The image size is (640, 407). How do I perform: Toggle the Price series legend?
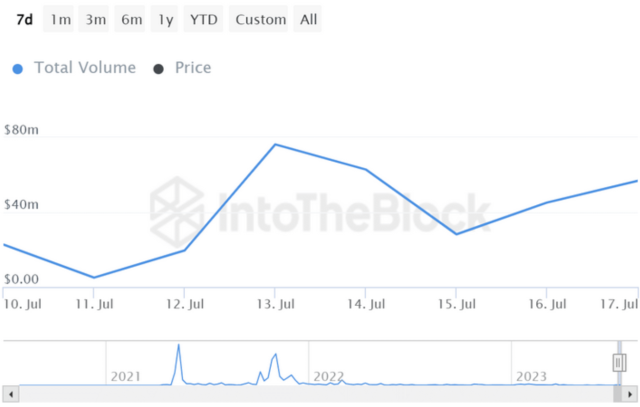tap(193, 68)
